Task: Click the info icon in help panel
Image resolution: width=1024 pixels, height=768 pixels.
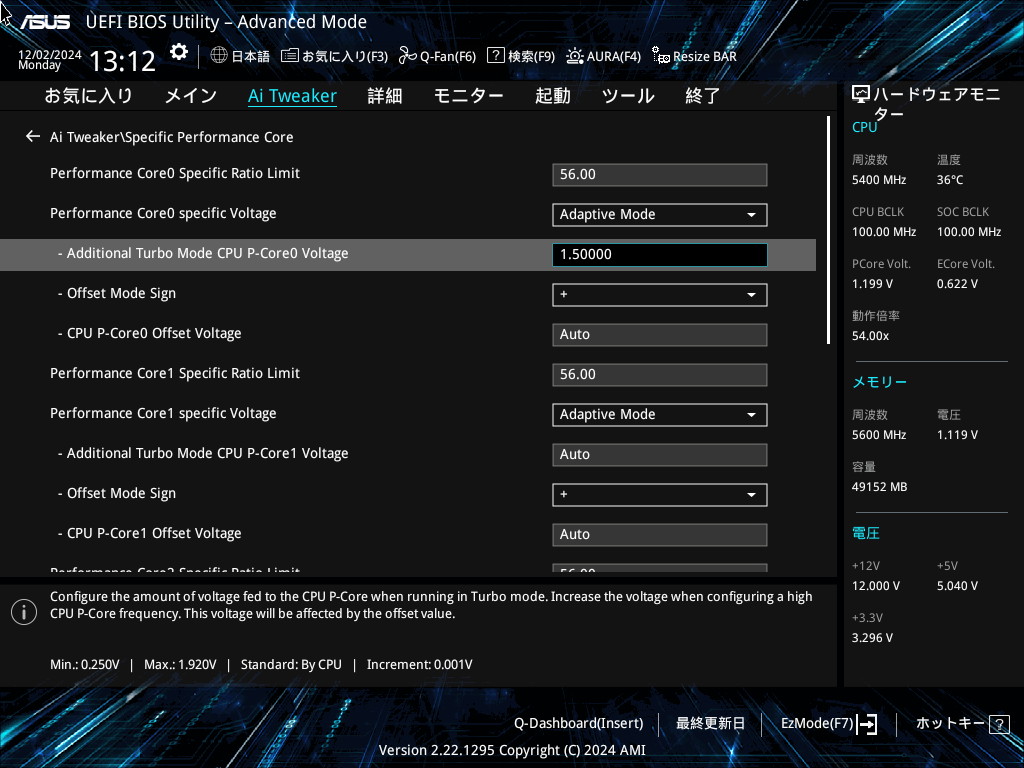Action: (24, 612)
